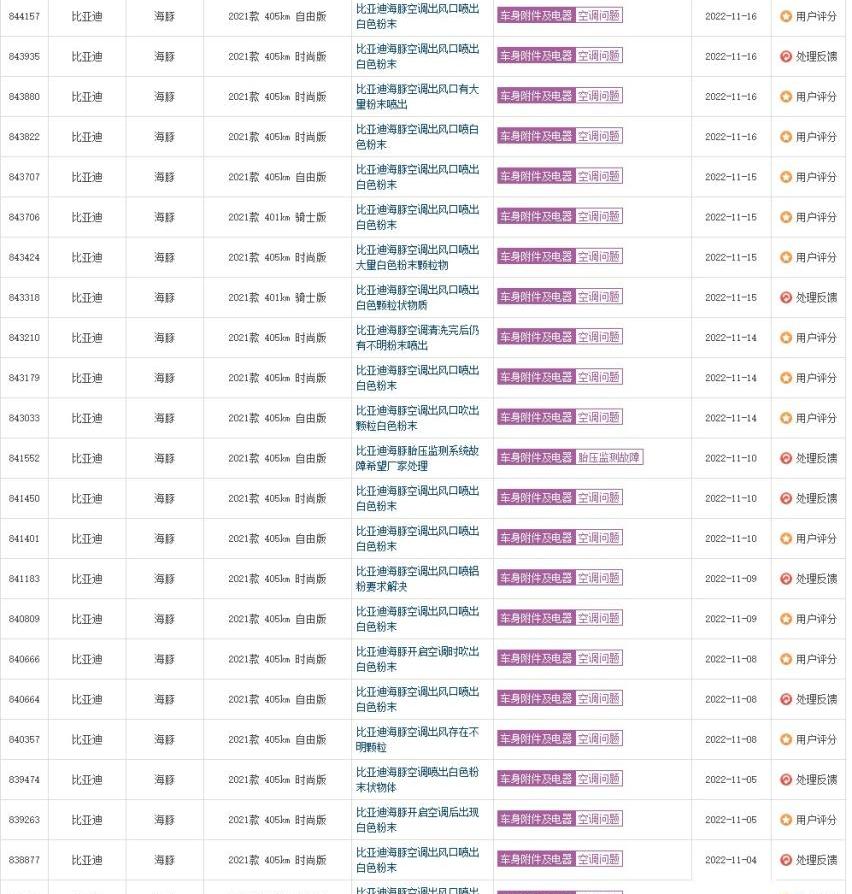Open the complaint 出风口喷铝粉要求解决
This screenshot has width=852, height=894.
tap(417, 579)
